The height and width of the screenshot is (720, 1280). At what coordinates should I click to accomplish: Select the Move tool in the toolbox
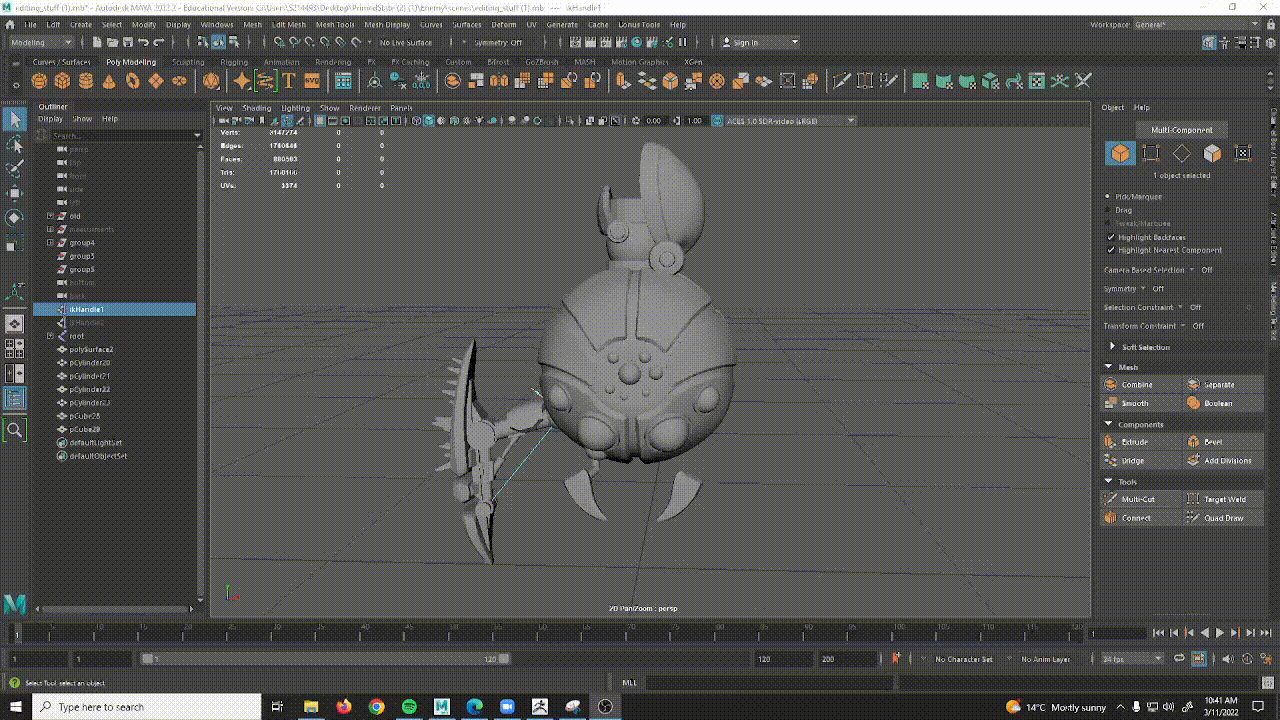[x=15, y=193]
